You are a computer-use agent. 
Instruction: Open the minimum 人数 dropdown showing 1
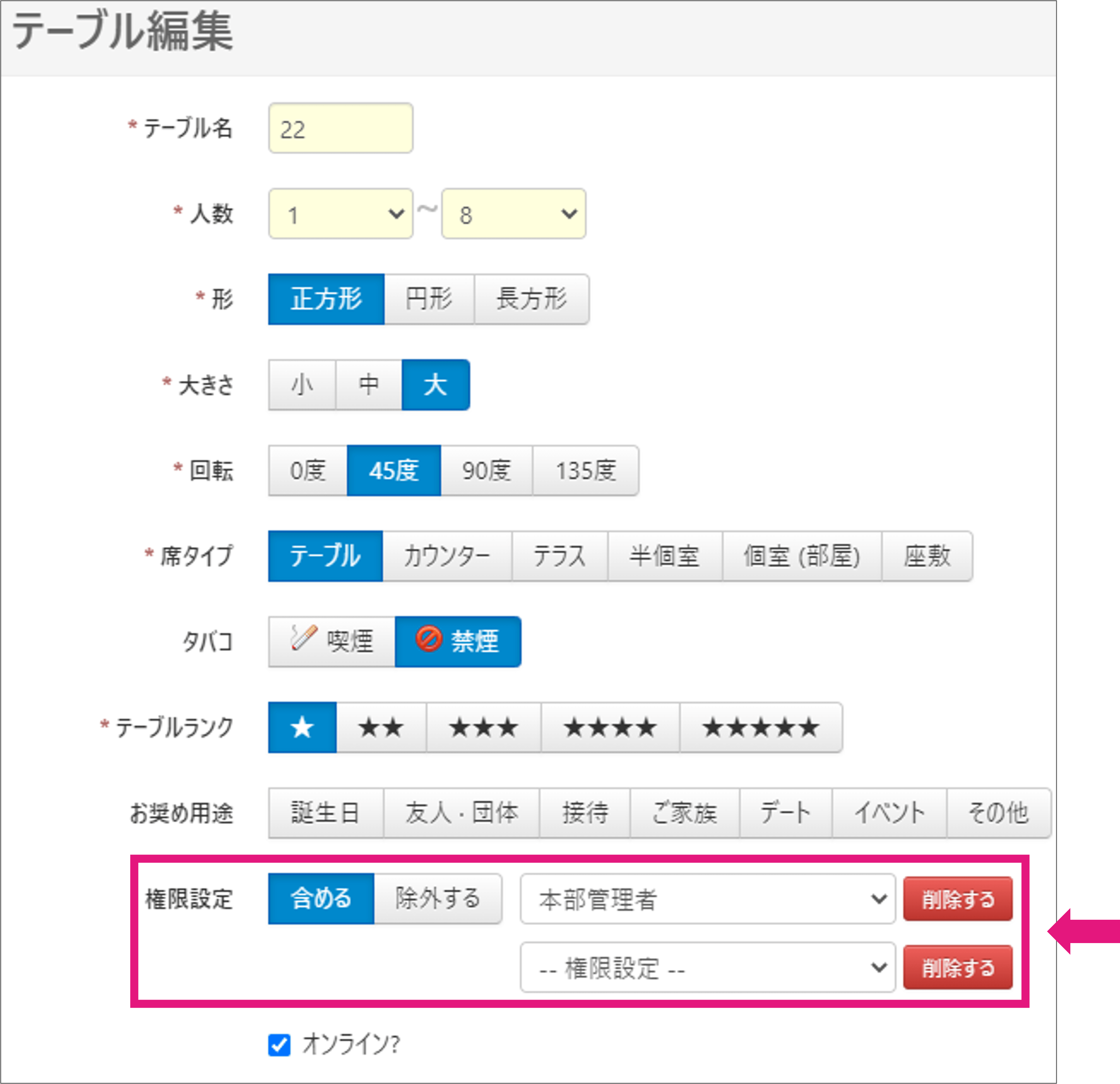click(x=341, y=214)
